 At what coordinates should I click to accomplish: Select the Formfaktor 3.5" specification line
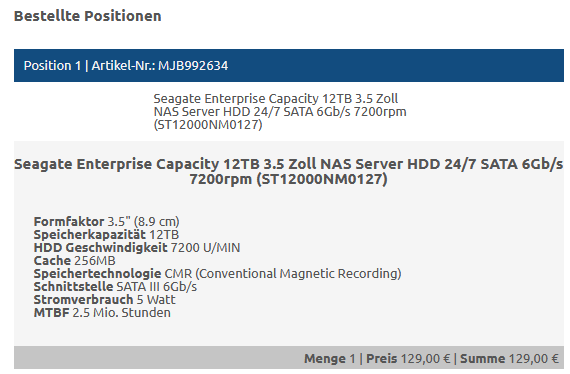click(x=106, y=221)
